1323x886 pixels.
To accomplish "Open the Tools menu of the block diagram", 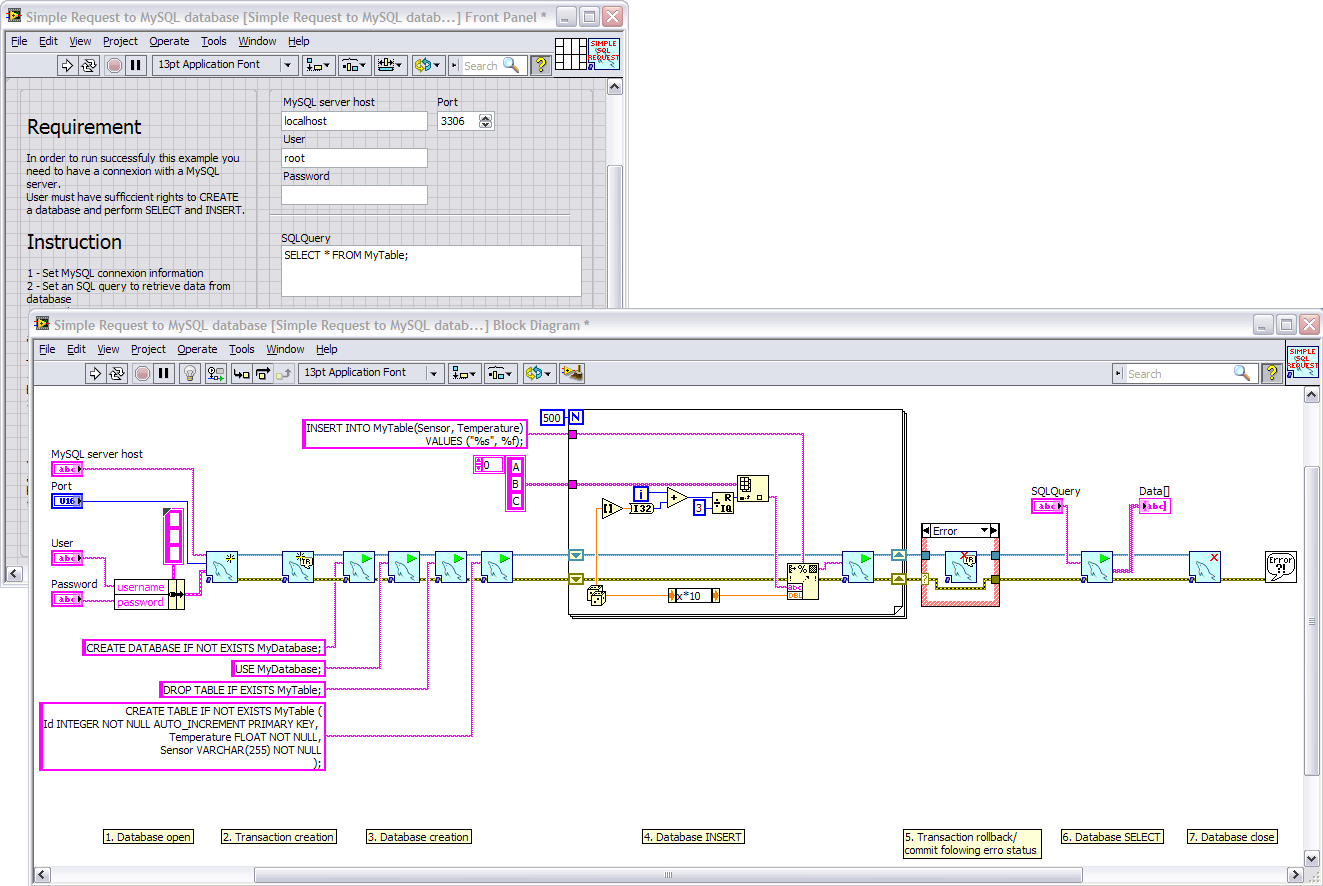I will click(241, 349).
